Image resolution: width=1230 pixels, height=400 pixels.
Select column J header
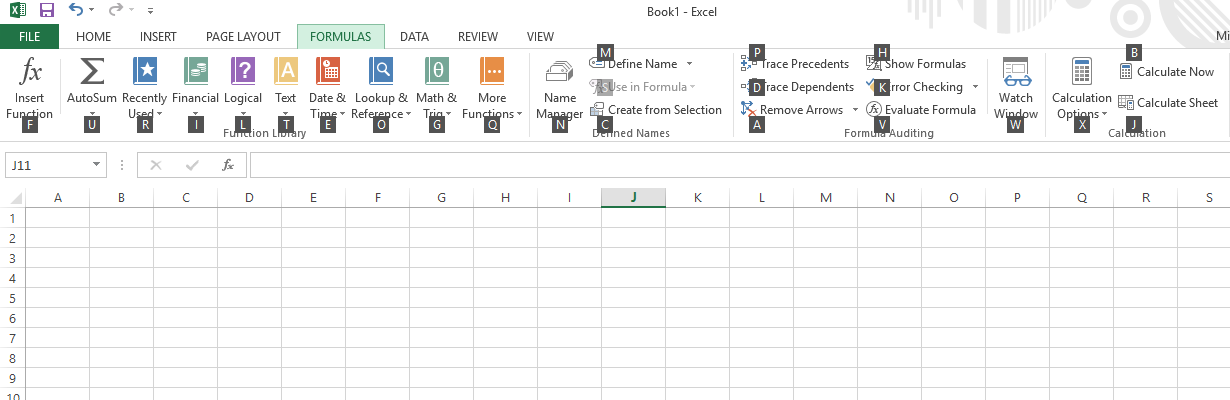(x=633, y=198)
